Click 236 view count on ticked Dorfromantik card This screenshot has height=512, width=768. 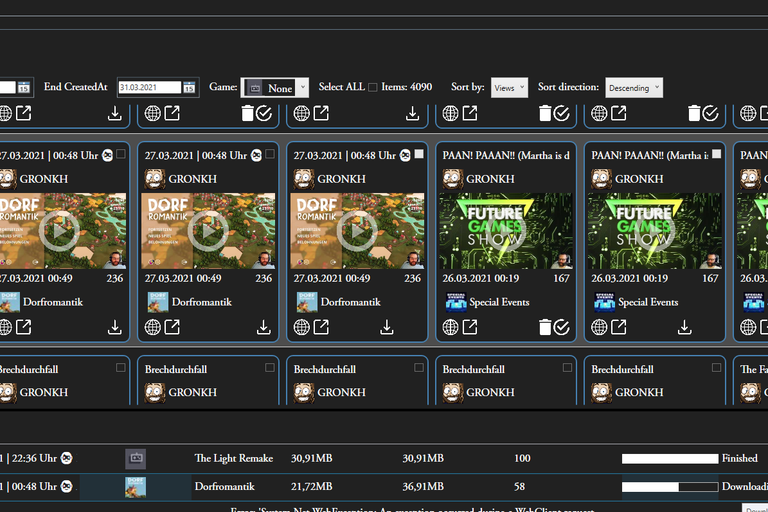click(412, 278)
